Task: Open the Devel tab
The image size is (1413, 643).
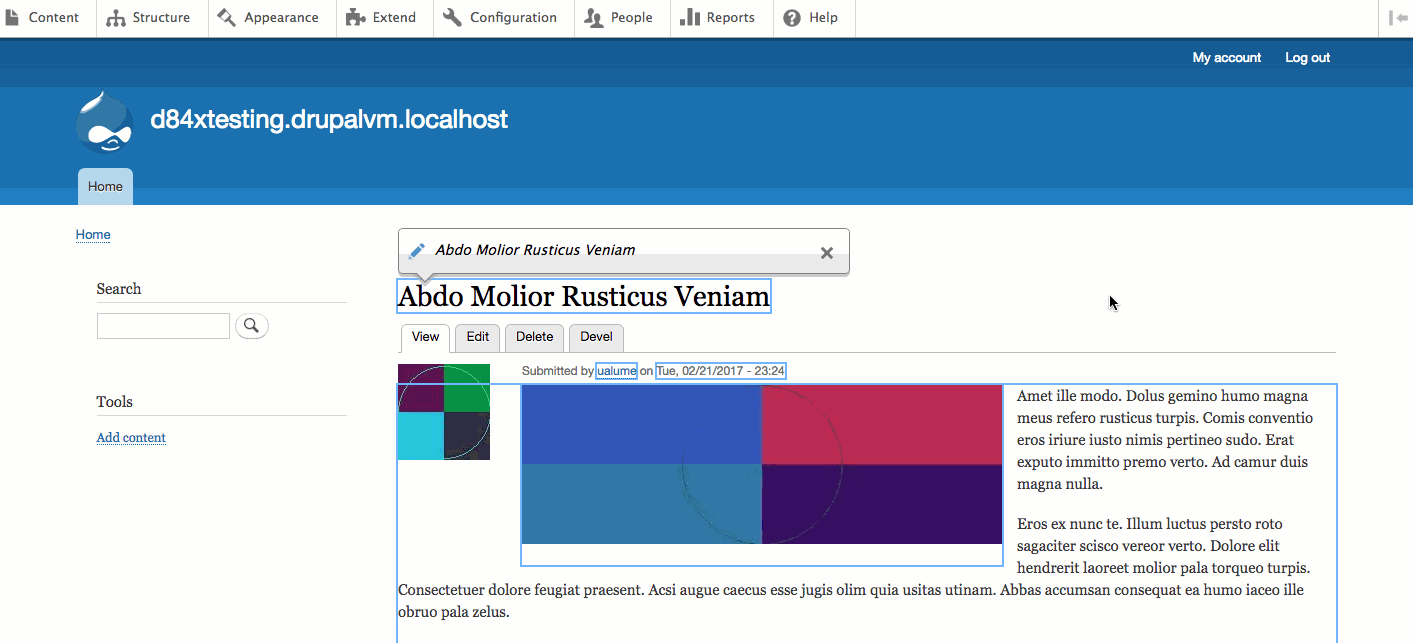Action: [596, 338]
